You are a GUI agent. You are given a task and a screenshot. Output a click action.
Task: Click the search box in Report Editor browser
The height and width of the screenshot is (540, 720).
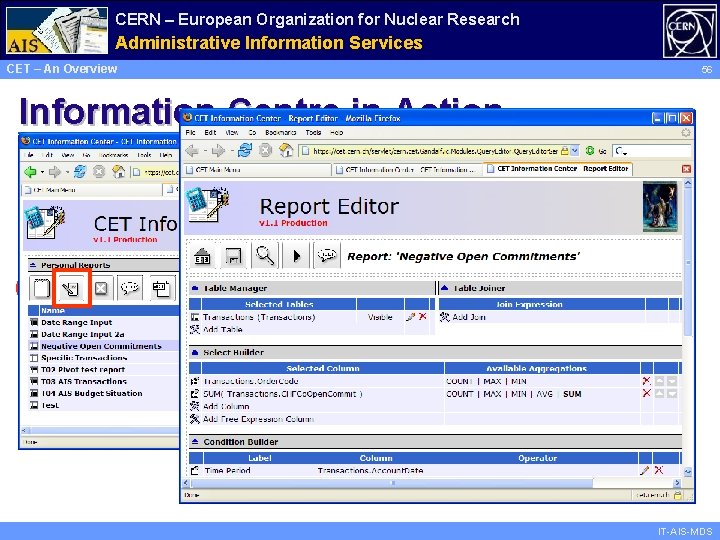(652, 151)
